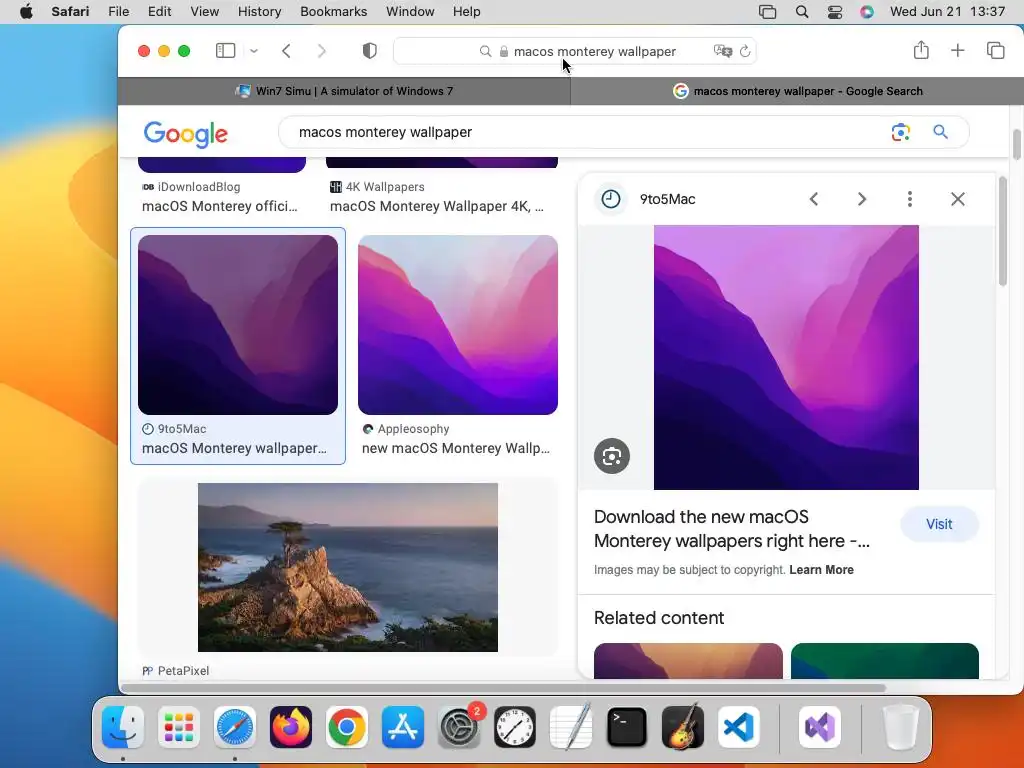Screen dimensions: 1024x768
Task: Open the Safari menu
Action: [x=70, y=12]
